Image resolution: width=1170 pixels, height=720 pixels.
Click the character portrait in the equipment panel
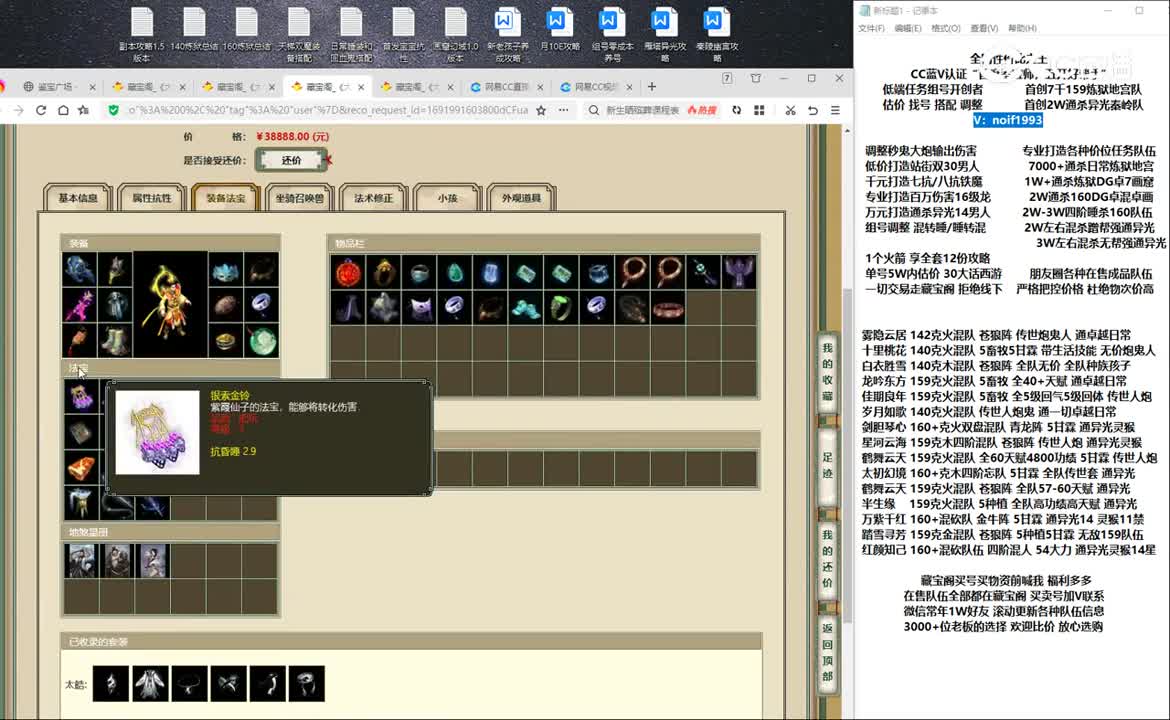coord(171,304)
